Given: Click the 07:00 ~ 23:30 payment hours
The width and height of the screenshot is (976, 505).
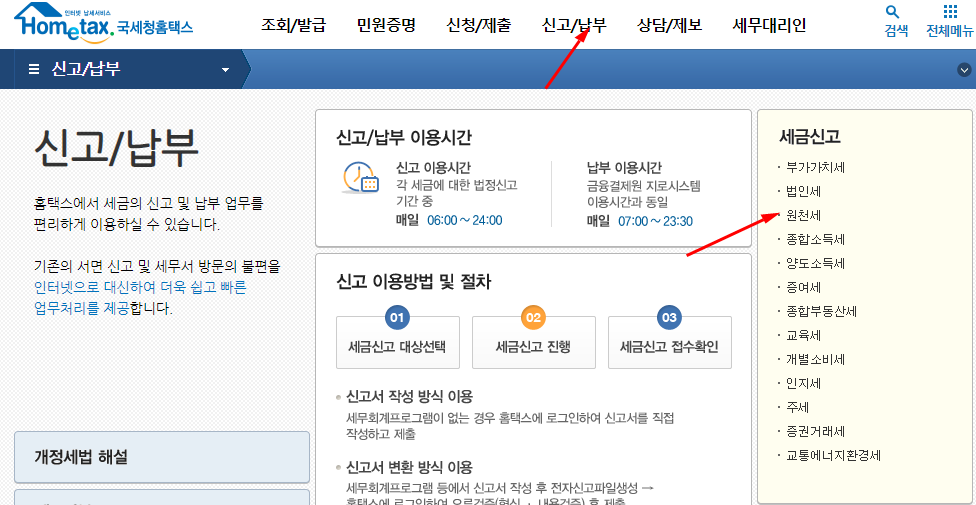Looking at the screenshot, I should pyautogui.click(x=655, y=221).
